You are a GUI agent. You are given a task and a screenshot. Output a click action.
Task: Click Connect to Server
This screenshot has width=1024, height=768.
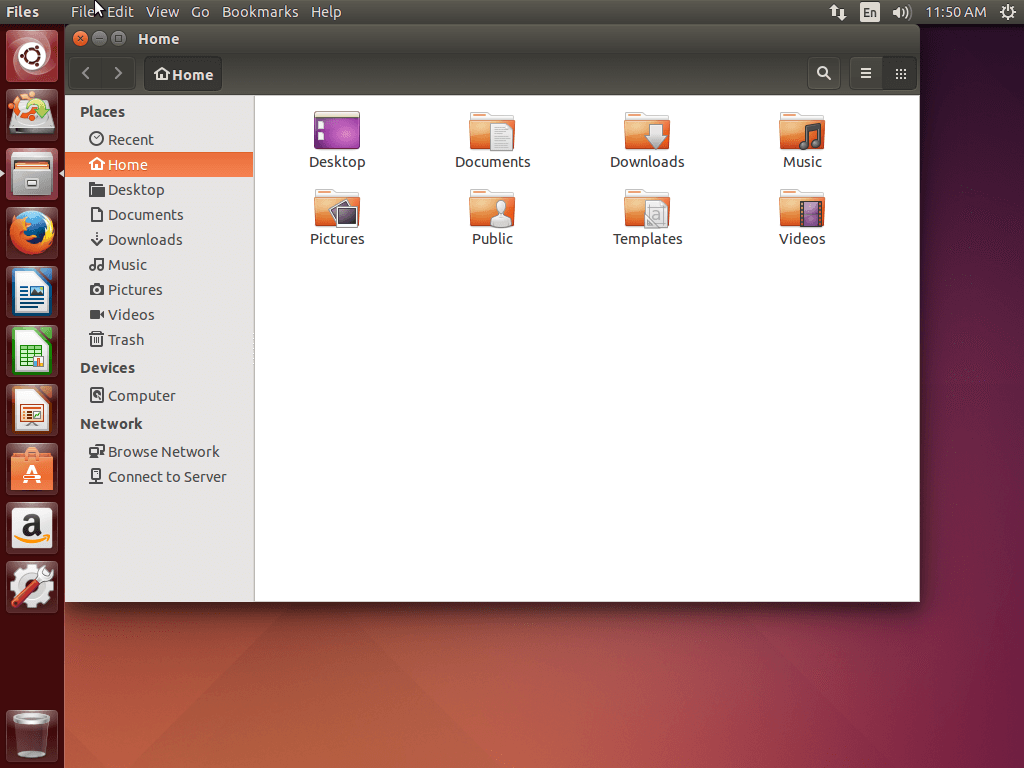159,477
